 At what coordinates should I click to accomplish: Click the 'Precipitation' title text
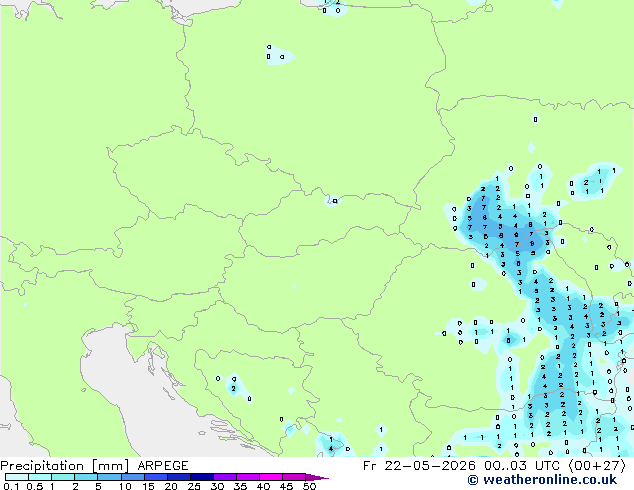tap(42, 466)
